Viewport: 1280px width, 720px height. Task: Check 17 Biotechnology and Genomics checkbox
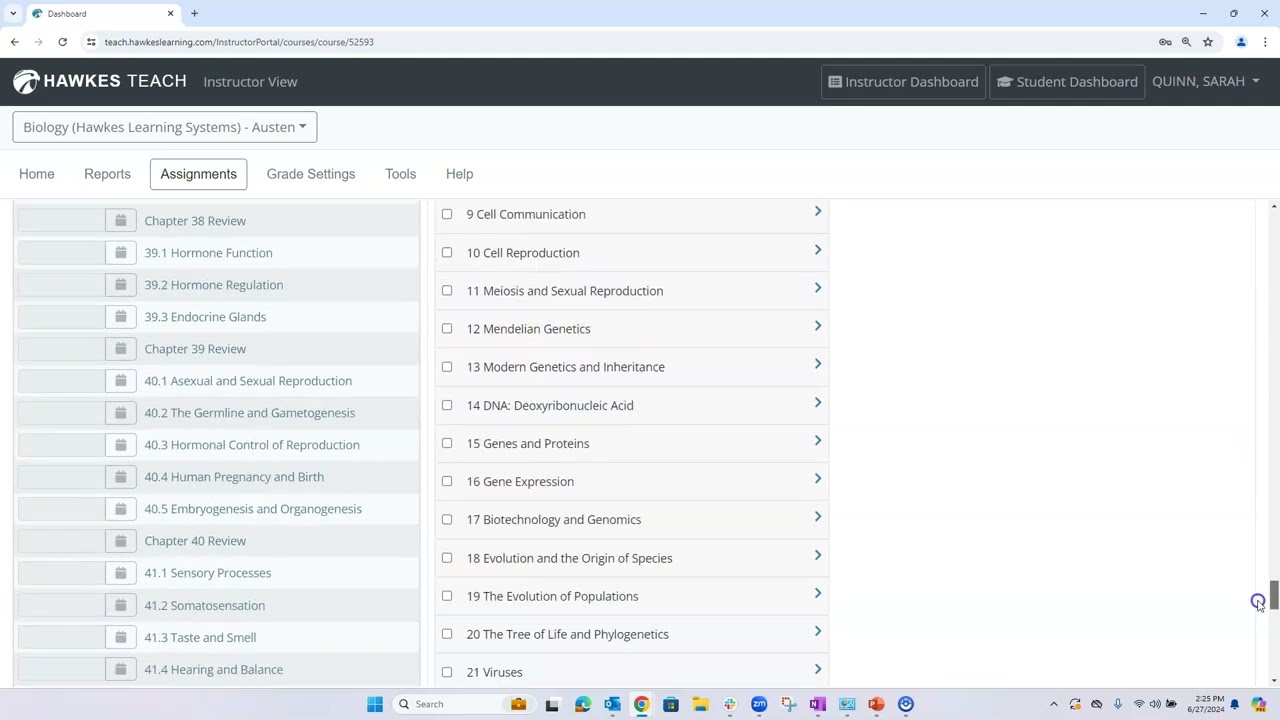tap(447, 519)
